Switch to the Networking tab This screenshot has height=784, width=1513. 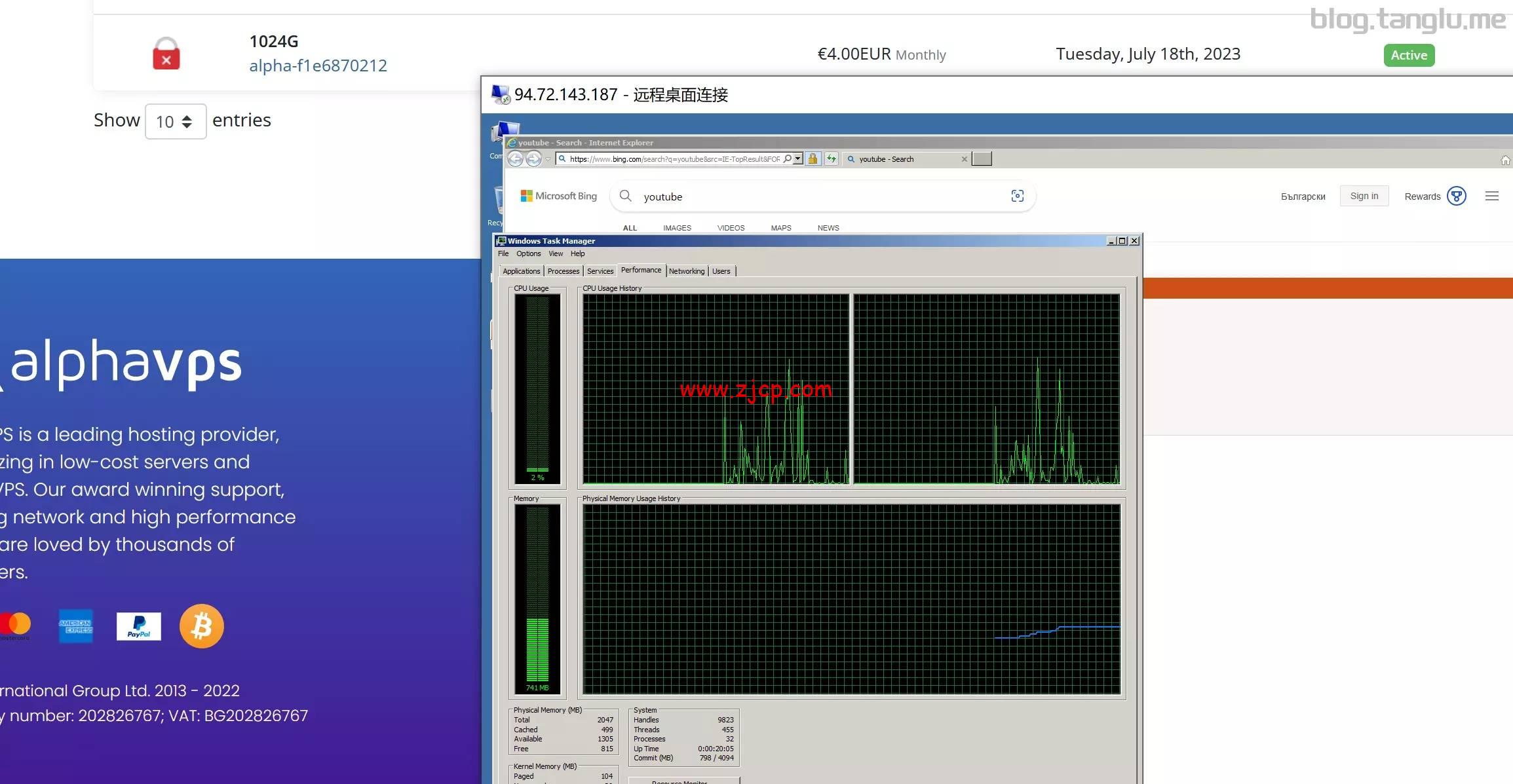pos(687,271)
